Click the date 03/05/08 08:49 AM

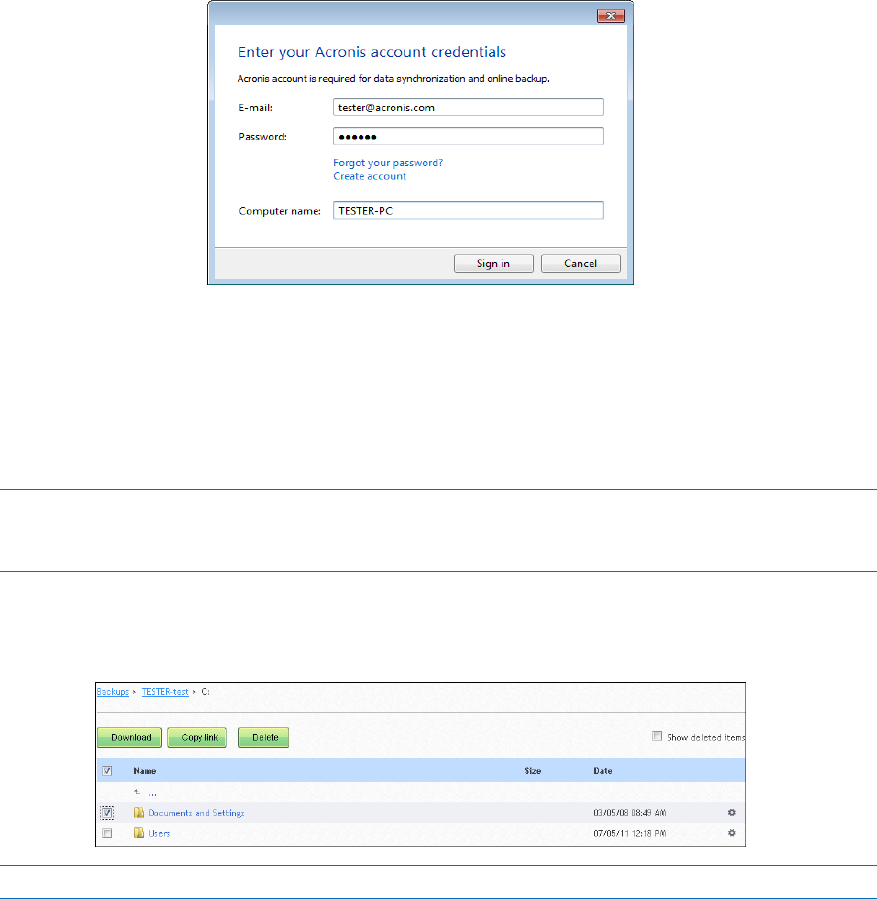tap(629, 813)
